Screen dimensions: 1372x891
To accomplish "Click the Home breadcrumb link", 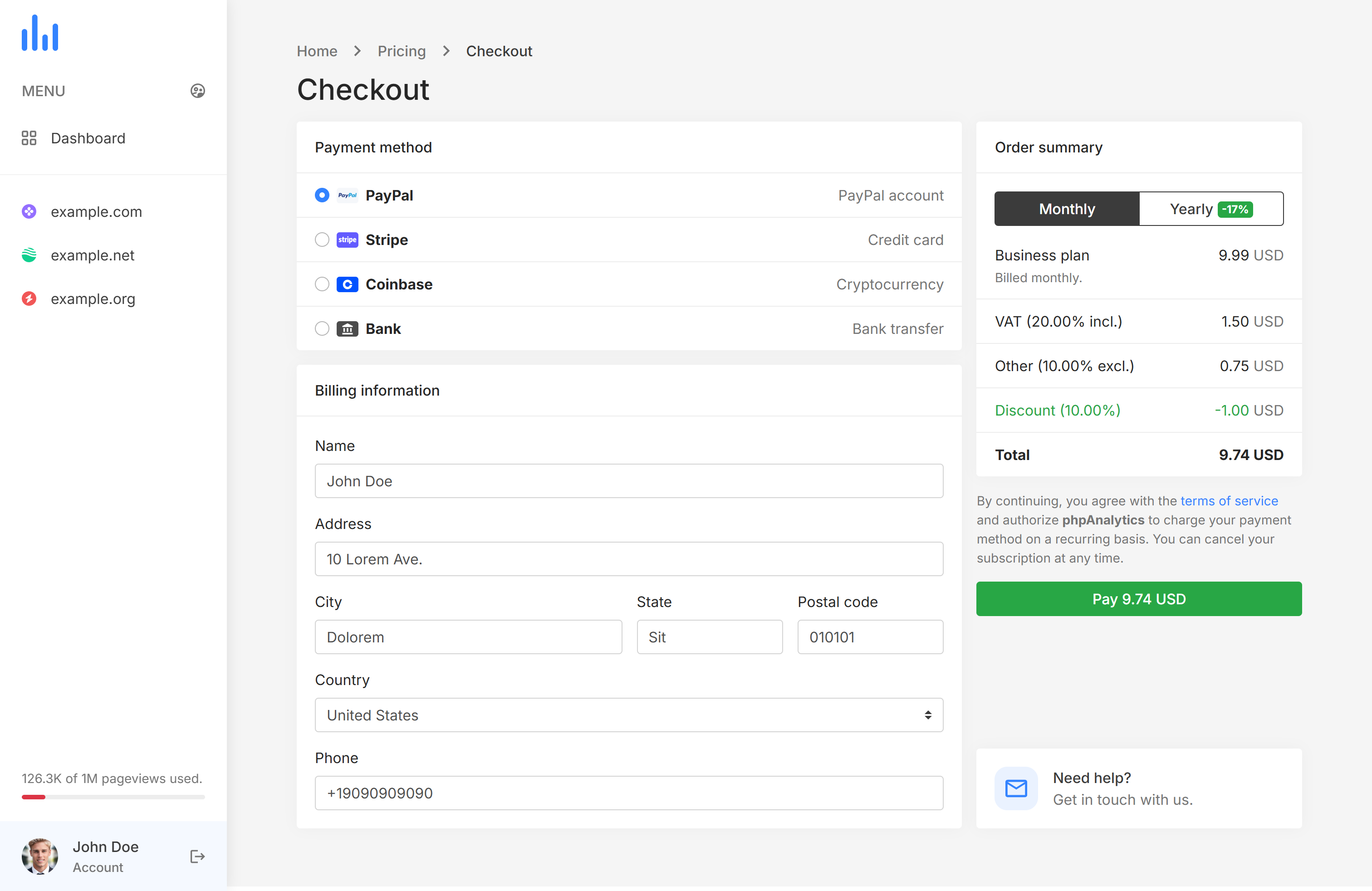I will 317,51.
